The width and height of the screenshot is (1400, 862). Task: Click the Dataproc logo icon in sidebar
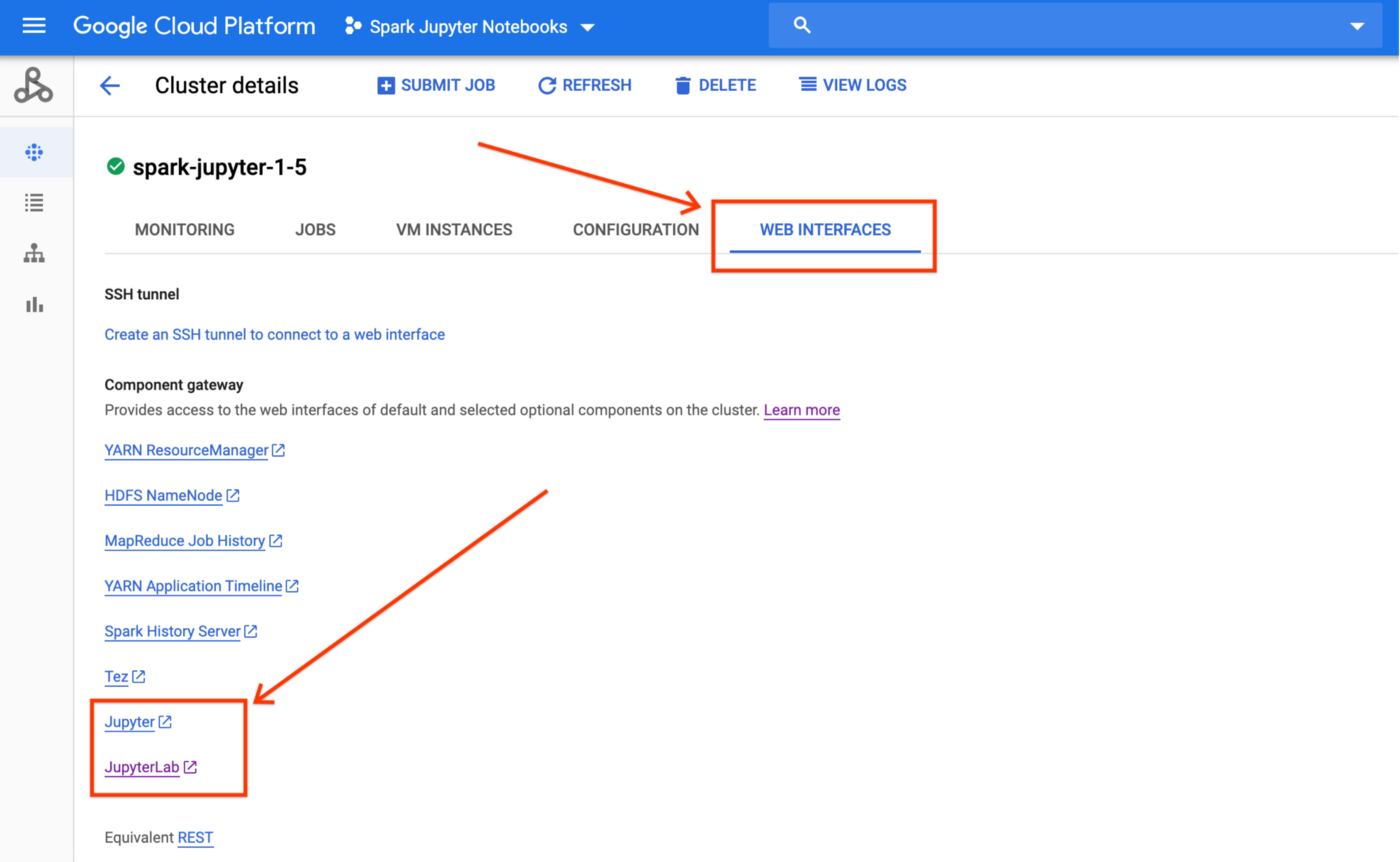(34, 86)
